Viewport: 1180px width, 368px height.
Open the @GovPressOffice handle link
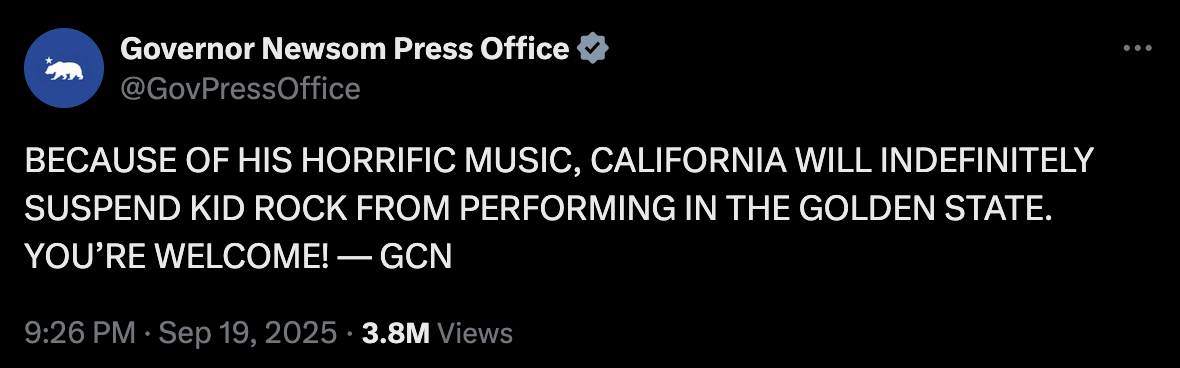click(x=240, y=89)
